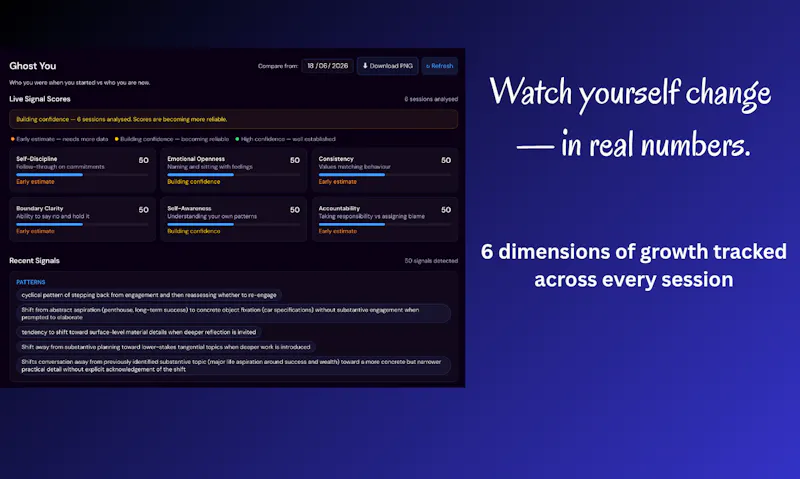Click the Live Signal Scores heading
Screen dimensions: 800x479
[40, 99]
